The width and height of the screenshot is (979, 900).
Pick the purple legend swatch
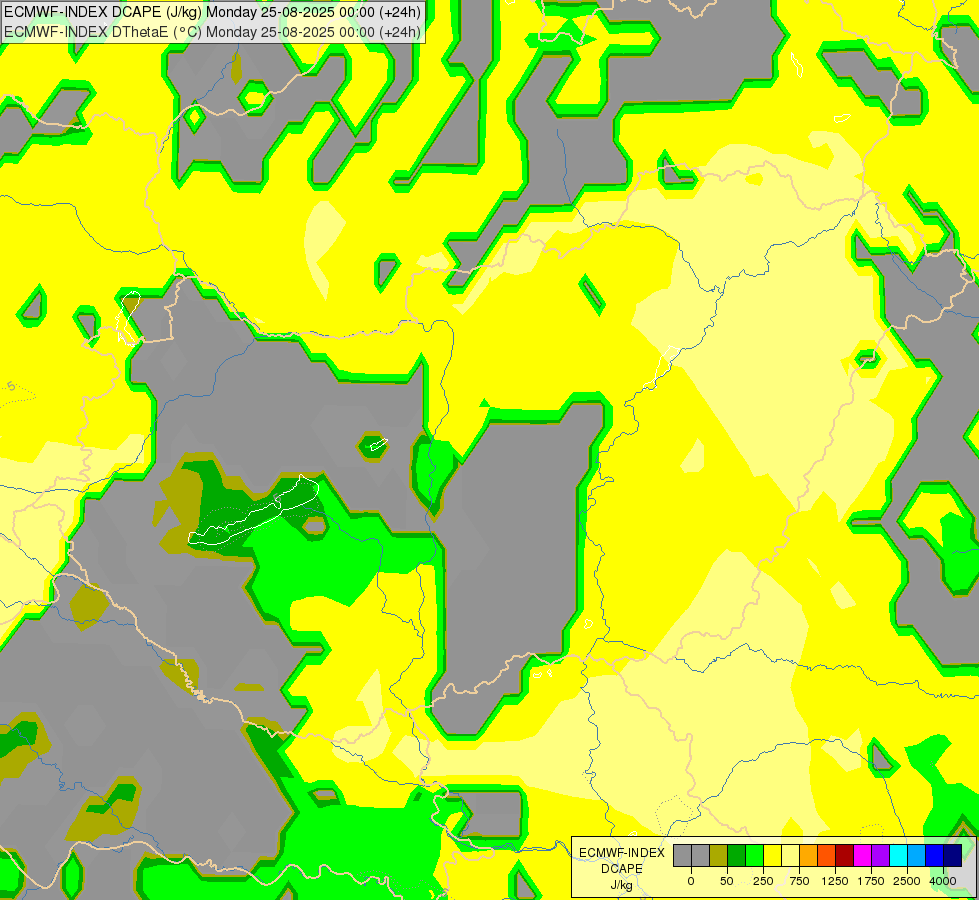pyautogui.click(x=881, y=855)
